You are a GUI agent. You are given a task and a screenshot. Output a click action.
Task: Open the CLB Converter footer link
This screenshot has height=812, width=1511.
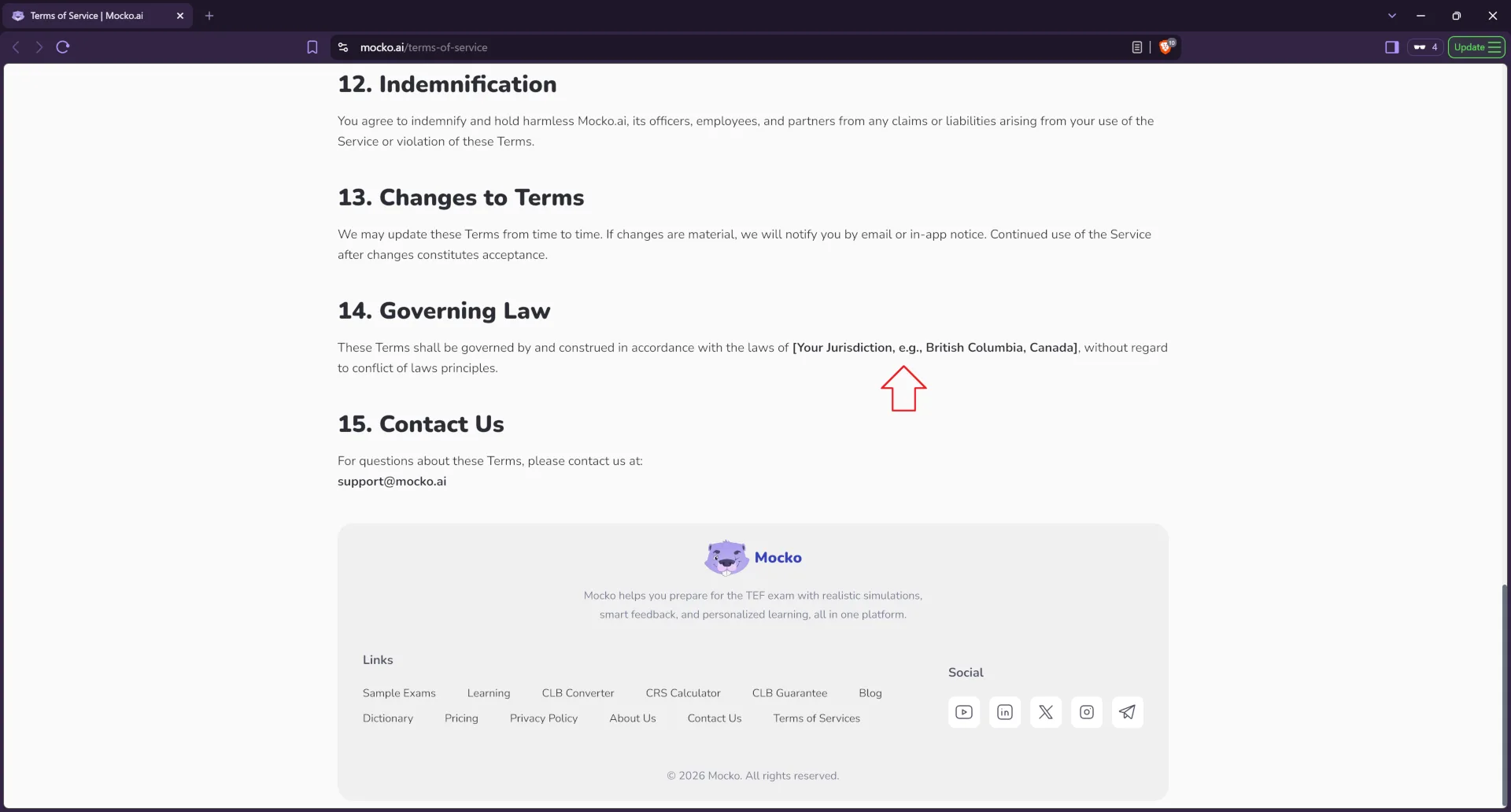tap(578, 693)
